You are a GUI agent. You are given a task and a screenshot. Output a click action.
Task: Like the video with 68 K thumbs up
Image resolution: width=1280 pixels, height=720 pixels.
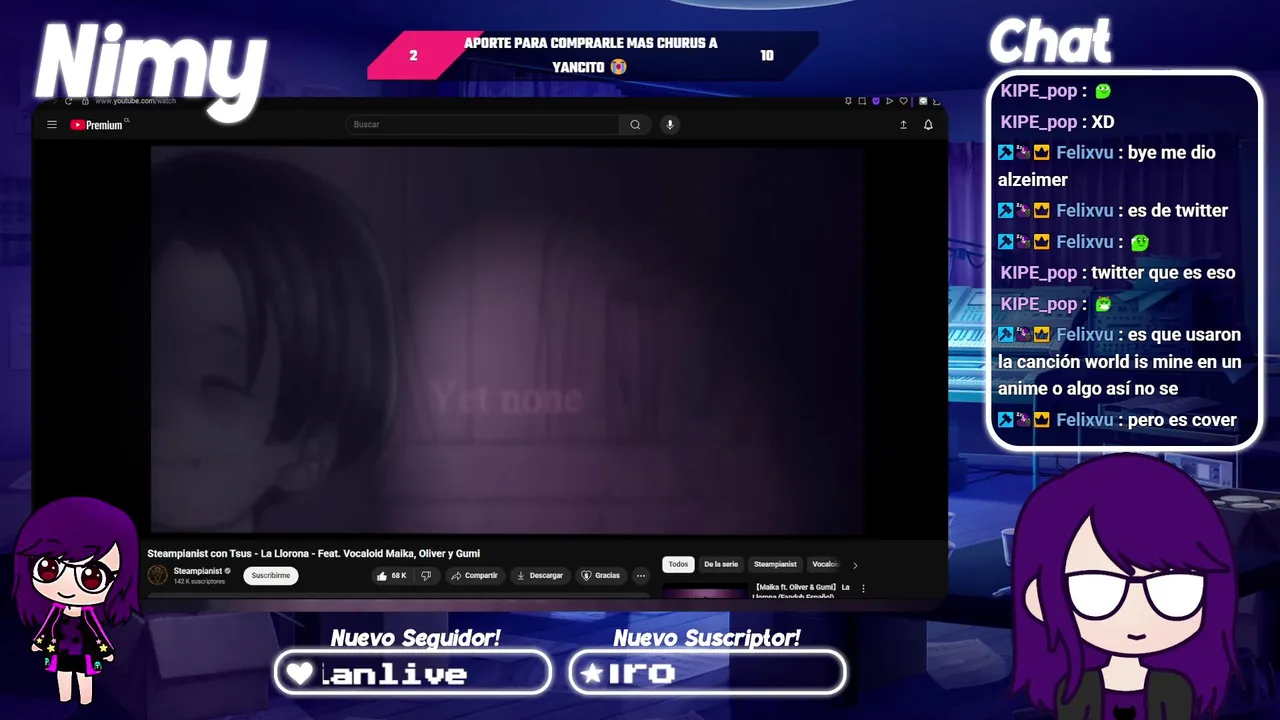click(391, 576)
